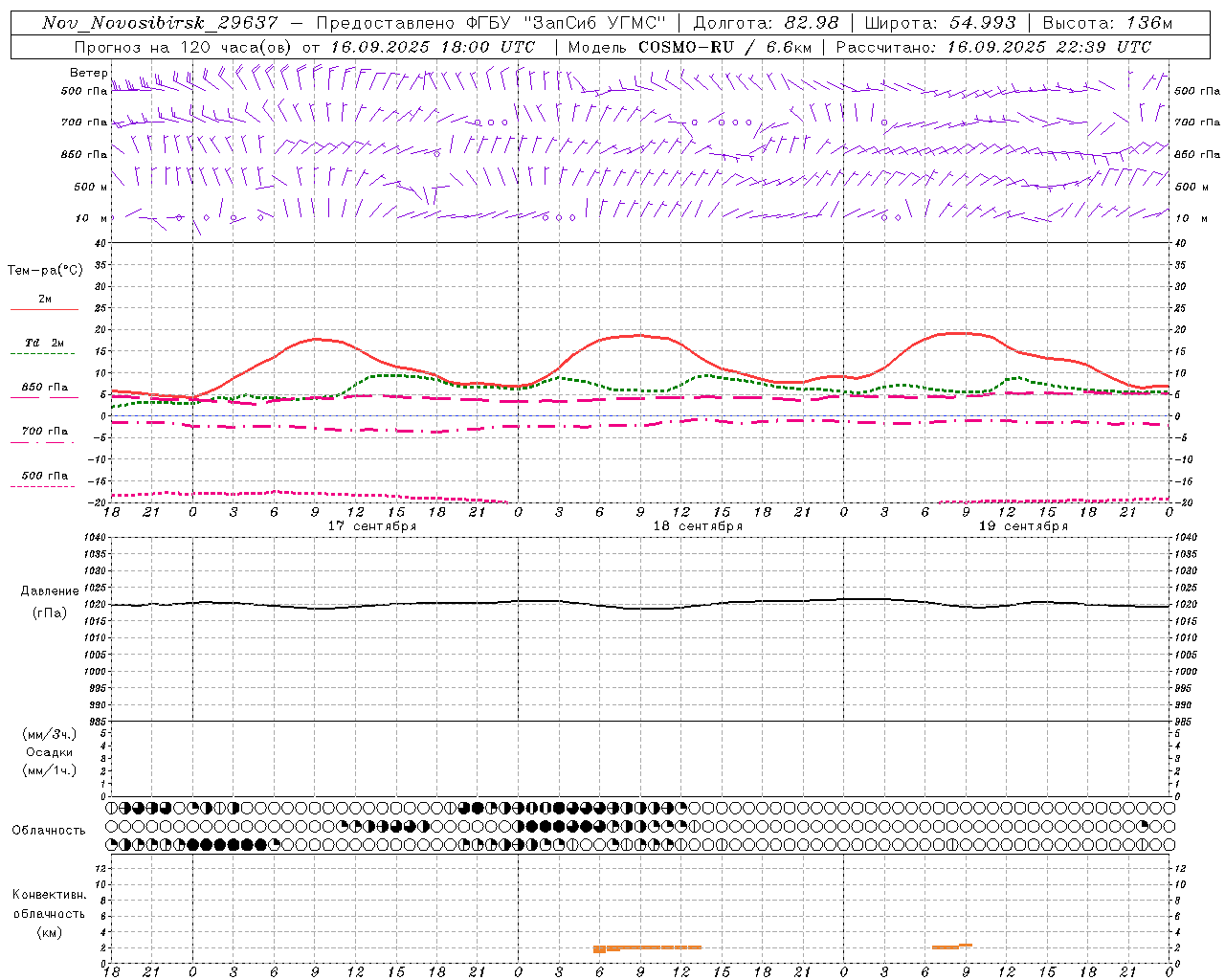The height and width of the screenshot is (980, 1225).
Task: Click the left 850 гПа wind level label
Action: pyautogui.click(x=84, y=154)
